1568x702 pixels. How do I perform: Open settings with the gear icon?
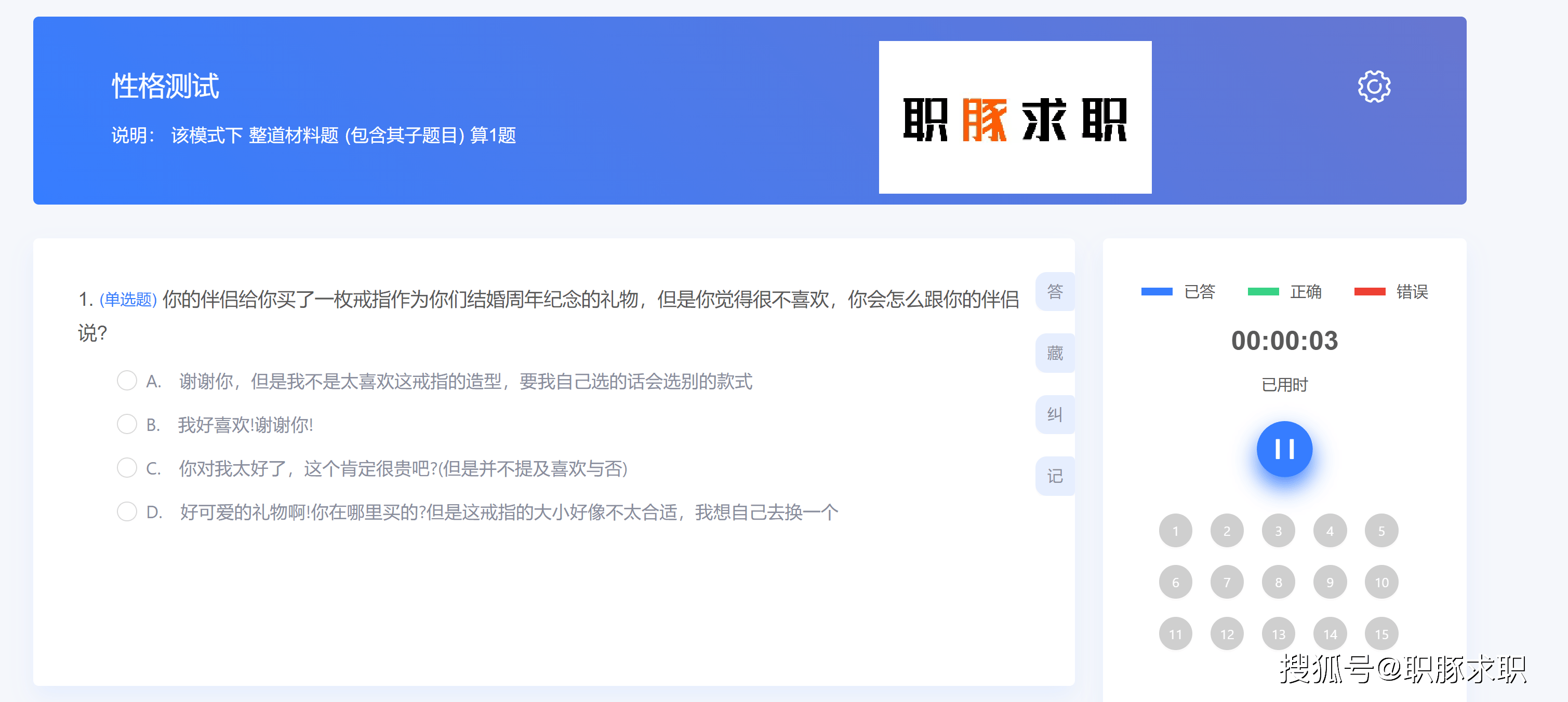[1373, 86]
